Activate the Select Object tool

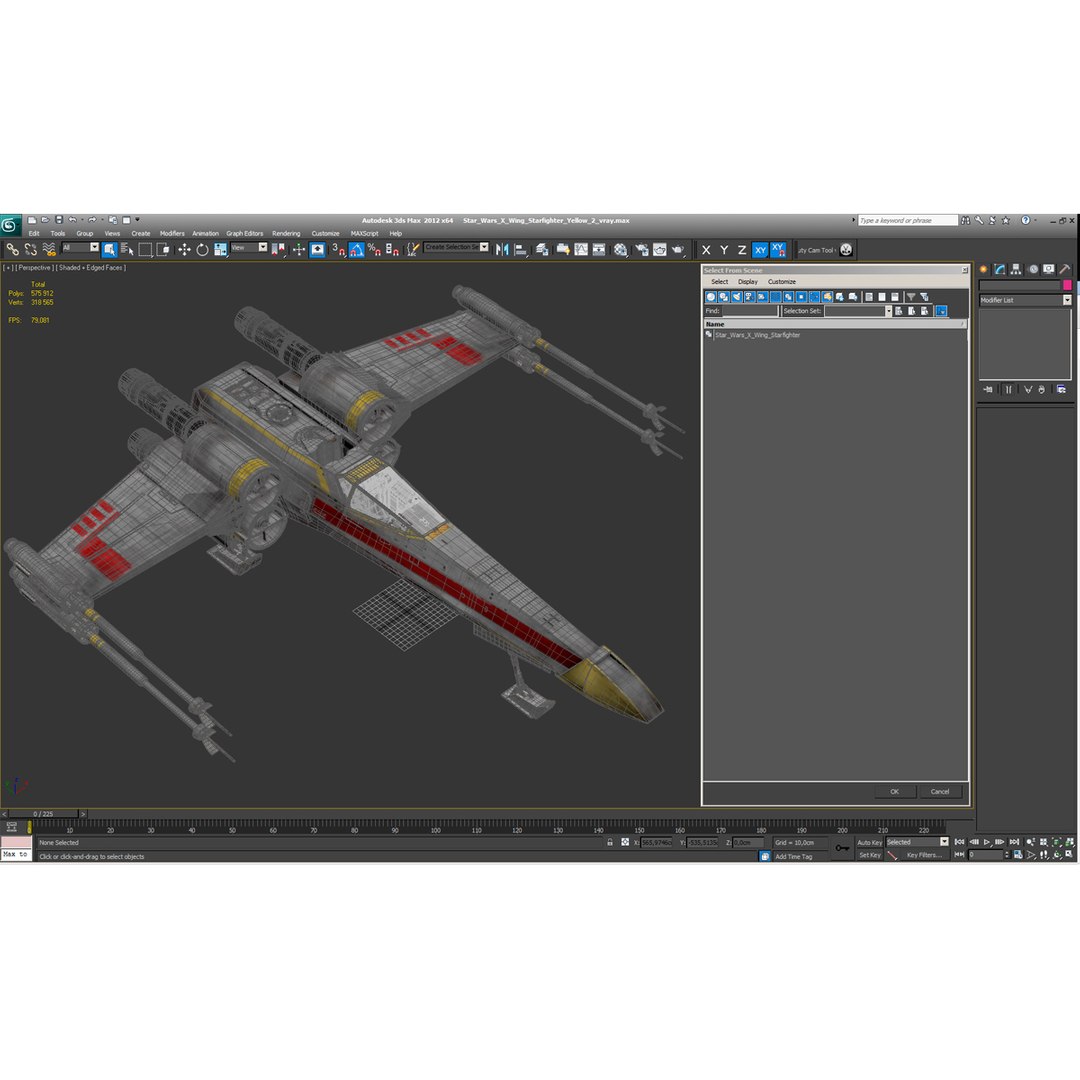pyautogui.click(x=110, y=249)
